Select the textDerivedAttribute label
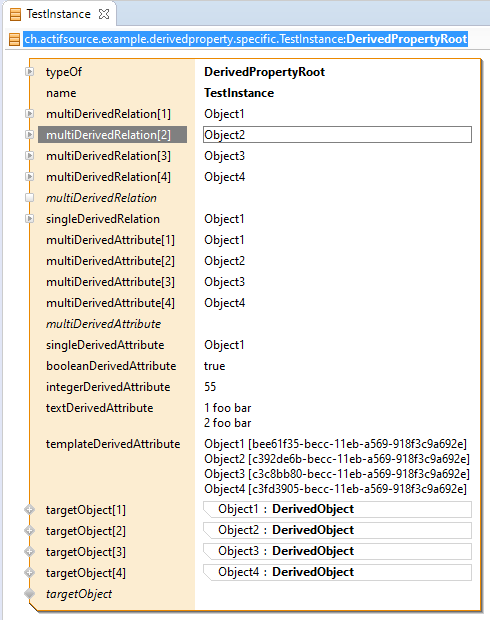Viewport: 490px width, 620px height. click(100, 408)
